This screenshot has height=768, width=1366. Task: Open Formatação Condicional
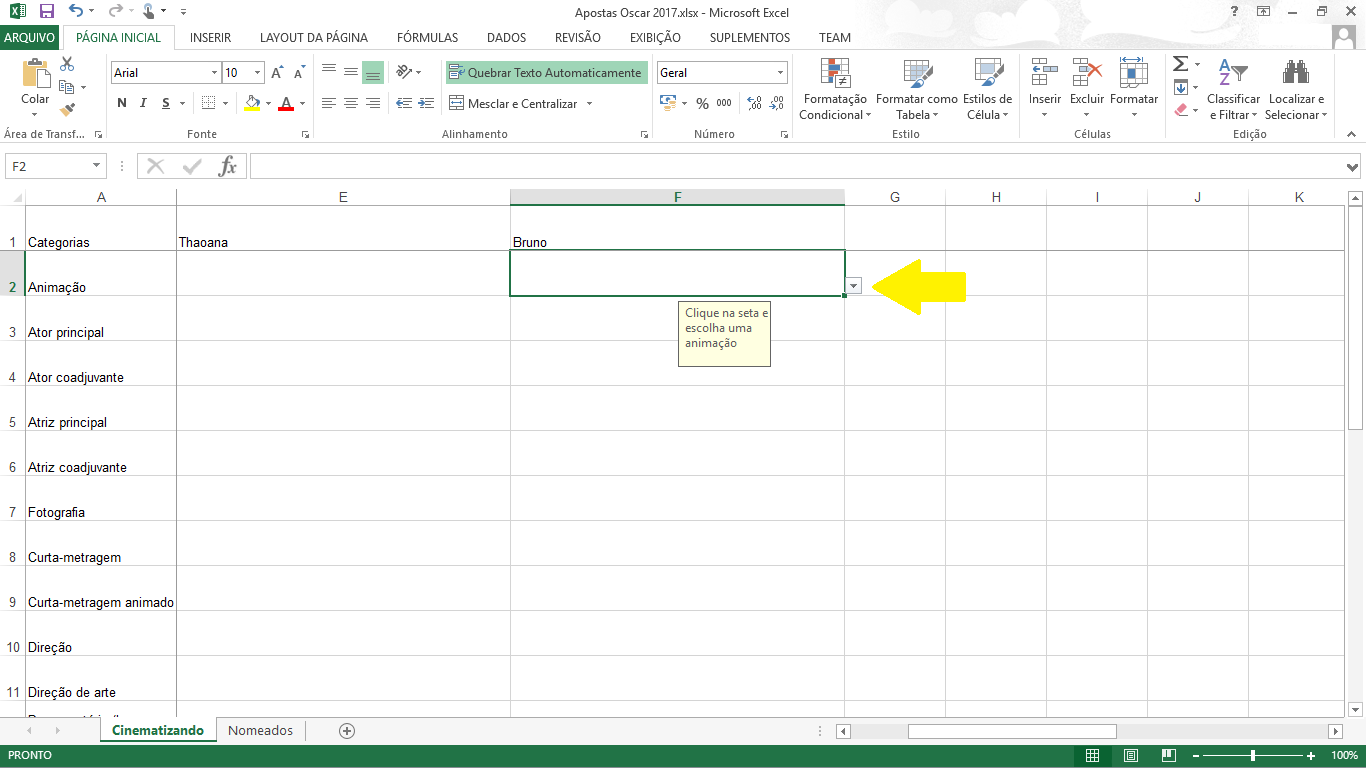tap(835, 90)
